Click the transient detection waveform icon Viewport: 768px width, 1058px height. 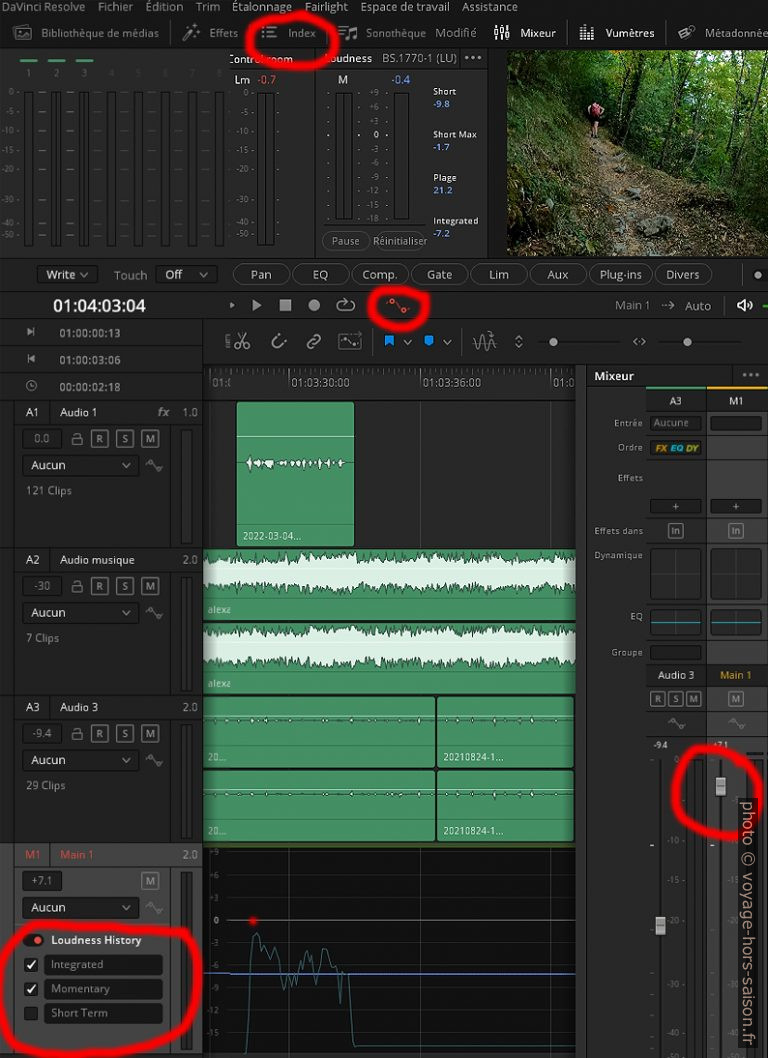(x=485, y=342)
